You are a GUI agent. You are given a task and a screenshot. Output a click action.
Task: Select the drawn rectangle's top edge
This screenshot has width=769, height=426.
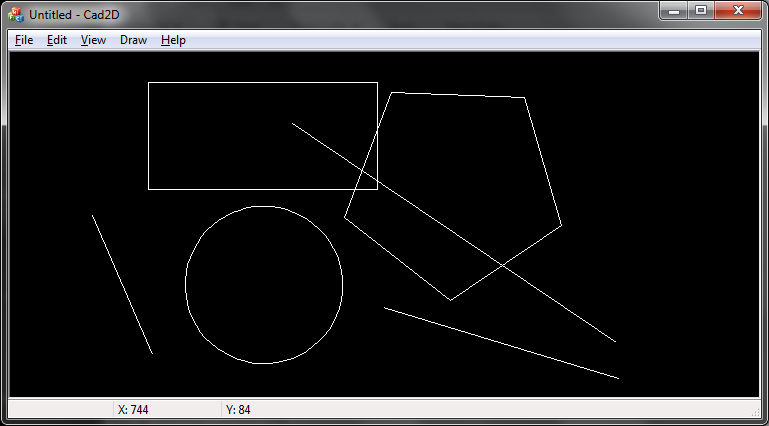coord(263,82)
